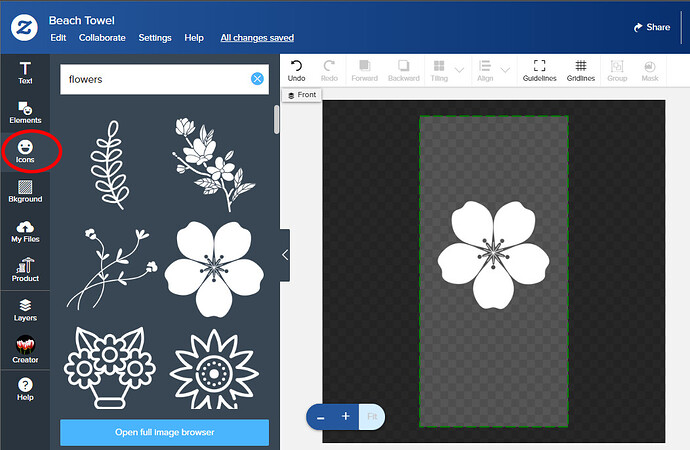Add the leafy branch icon
The image size is (690, 450).
pos(110,165)
